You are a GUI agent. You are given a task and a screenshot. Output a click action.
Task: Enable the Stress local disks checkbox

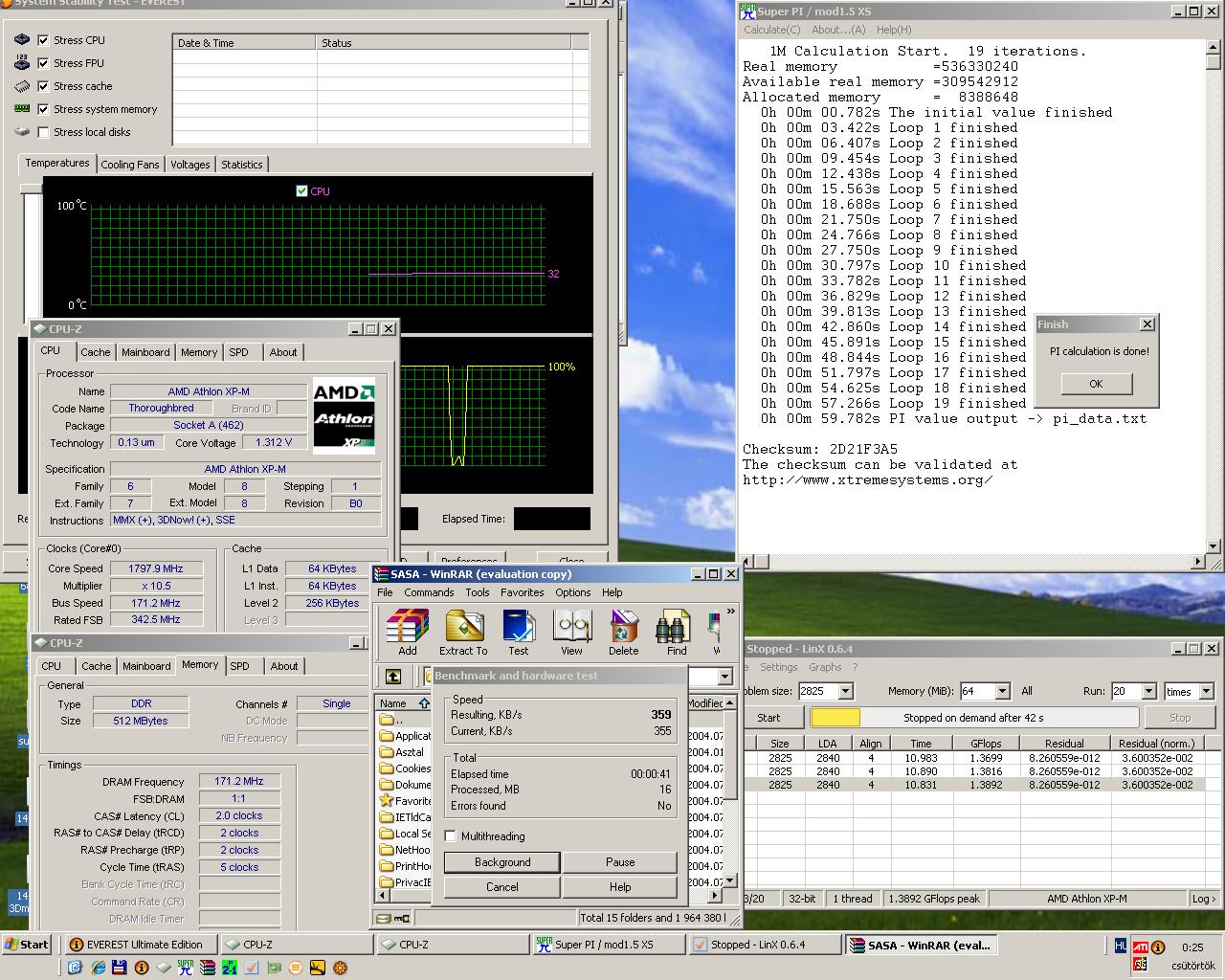[43, 132]
